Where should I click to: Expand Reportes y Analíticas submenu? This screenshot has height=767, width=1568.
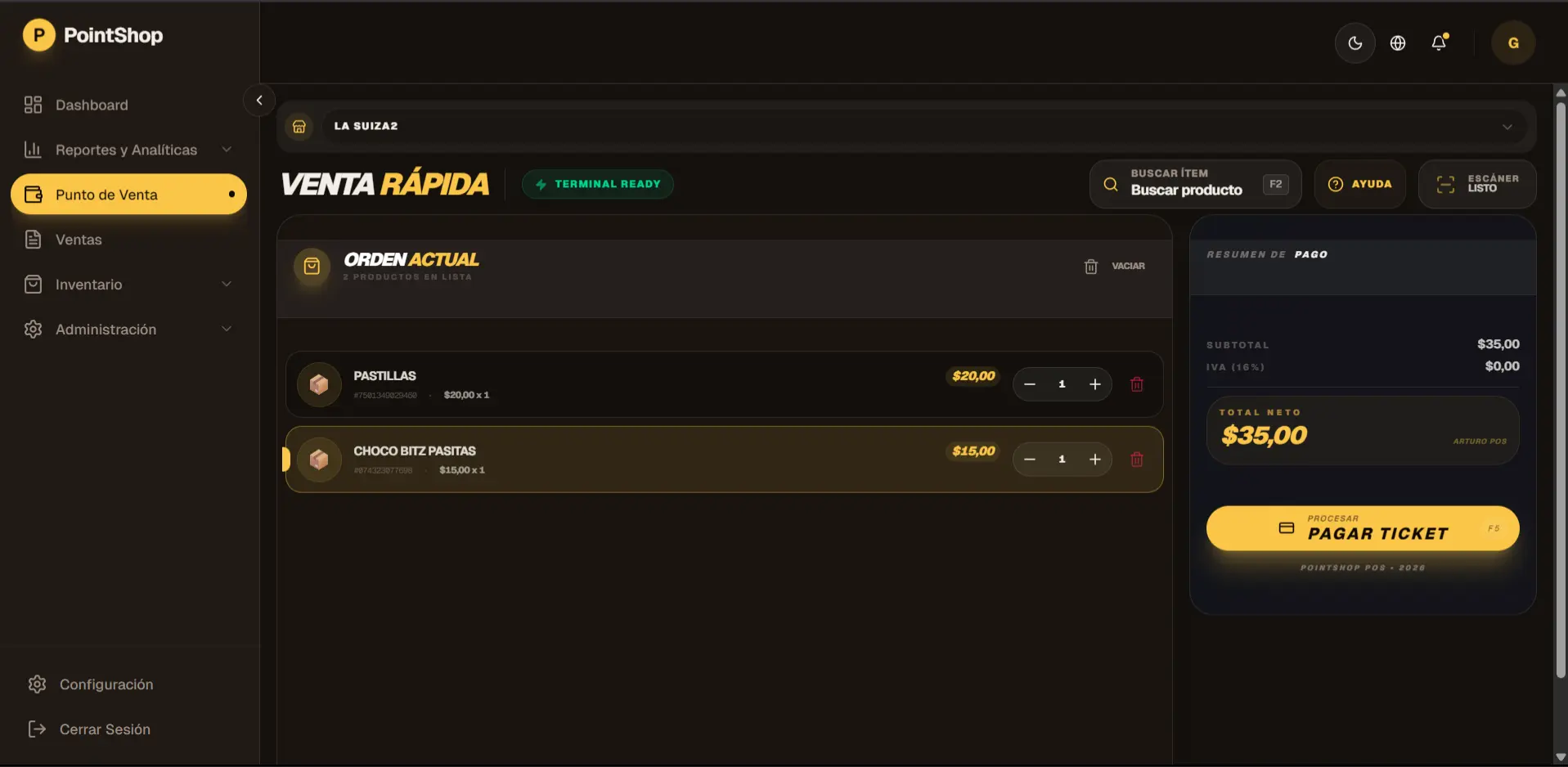click(x=227, y=150)
